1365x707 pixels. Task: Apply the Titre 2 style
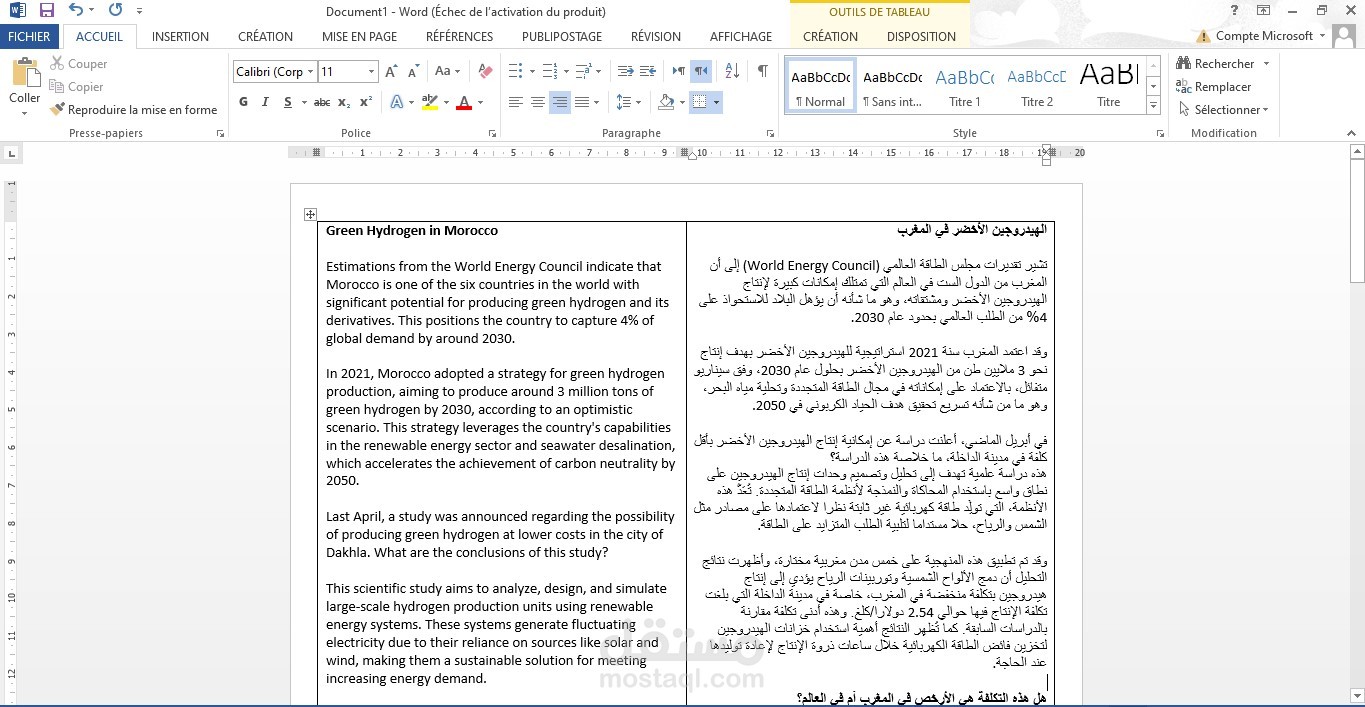[x=1037, y=85]
